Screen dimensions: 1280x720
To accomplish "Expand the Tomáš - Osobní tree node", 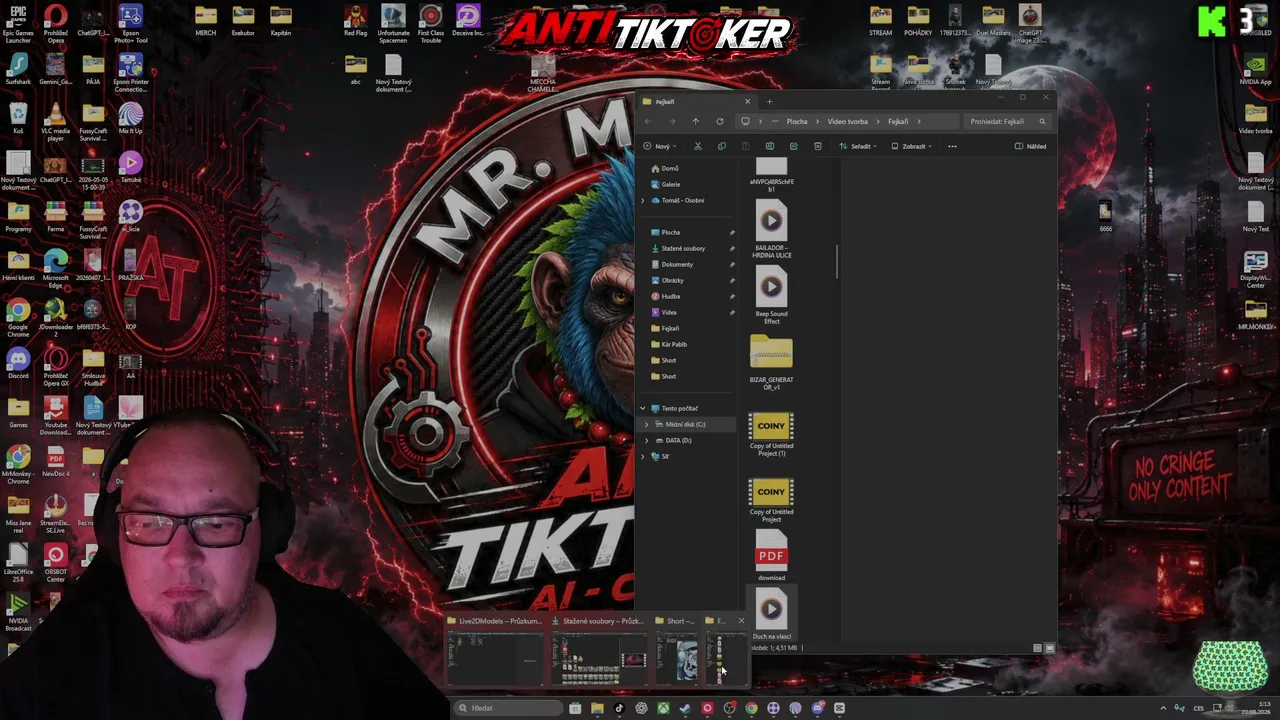I will [643, 200].
